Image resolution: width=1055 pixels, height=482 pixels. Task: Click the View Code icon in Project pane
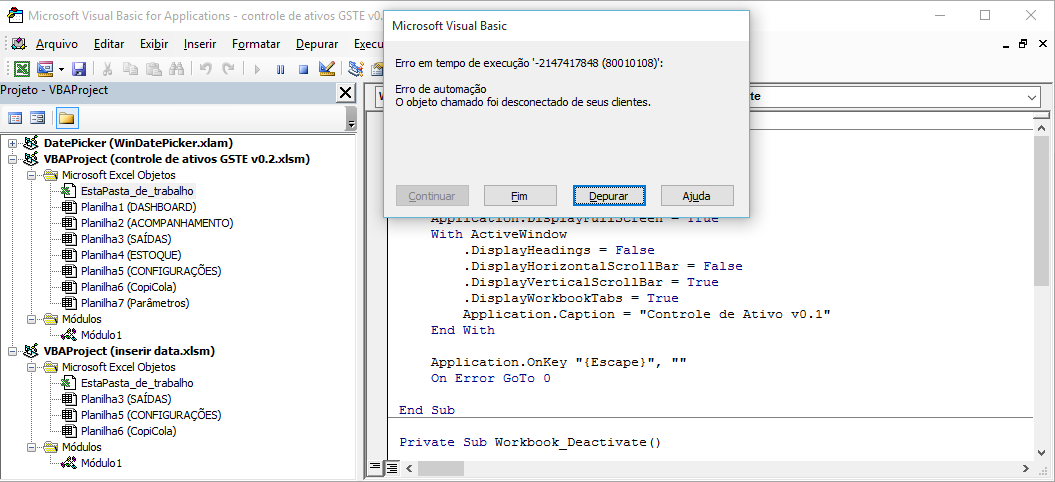tap(15, 119)
